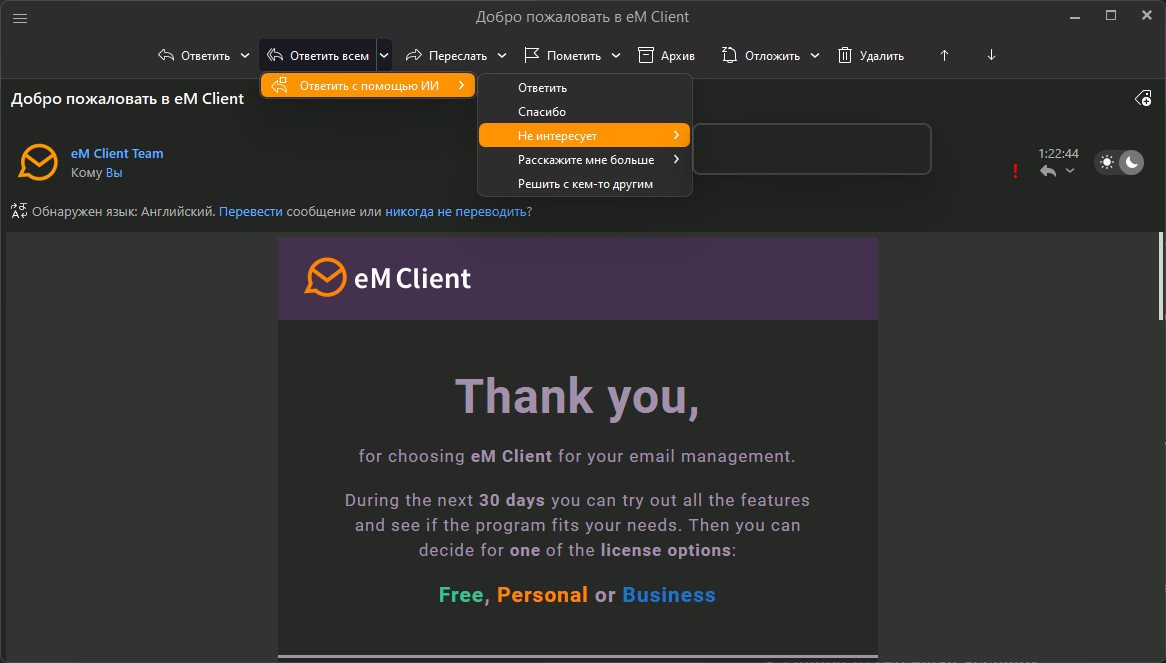
Task: Click the Вы recipient link
Action: (x=114, y=172)
